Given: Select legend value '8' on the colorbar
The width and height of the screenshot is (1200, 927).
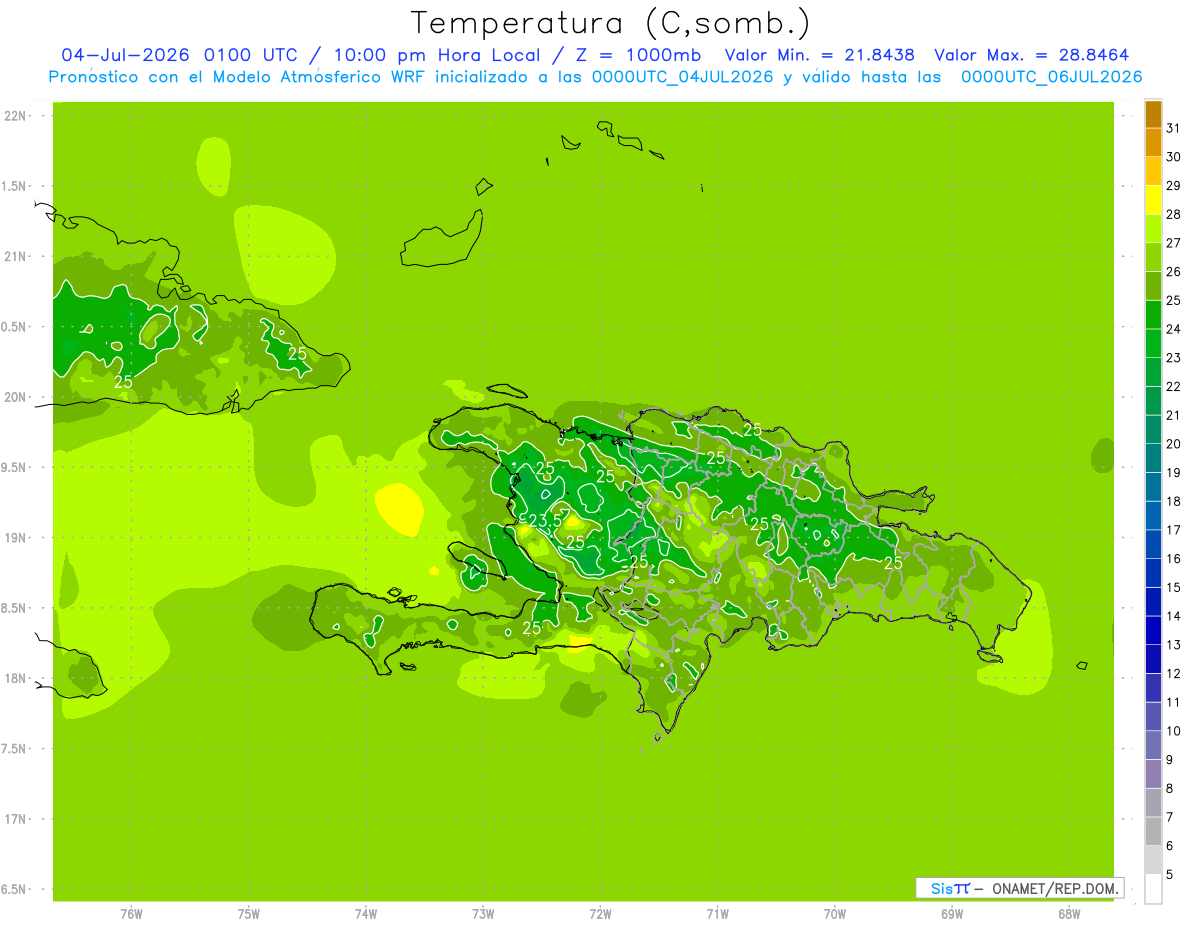Looking at the screenshot, I should [x=1170, y=788].
